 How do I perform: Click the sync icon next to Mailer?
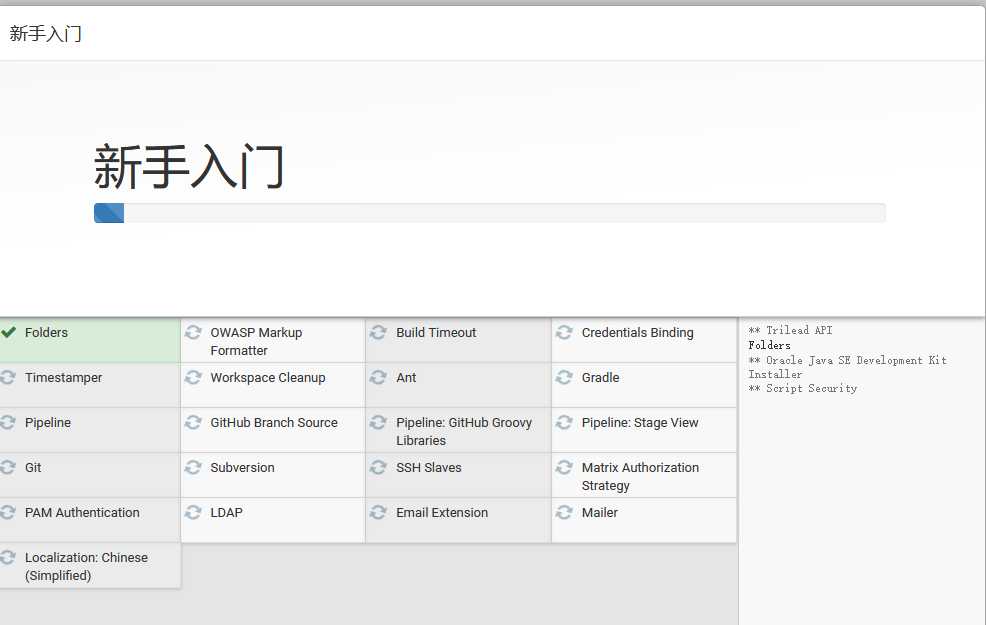564,512
